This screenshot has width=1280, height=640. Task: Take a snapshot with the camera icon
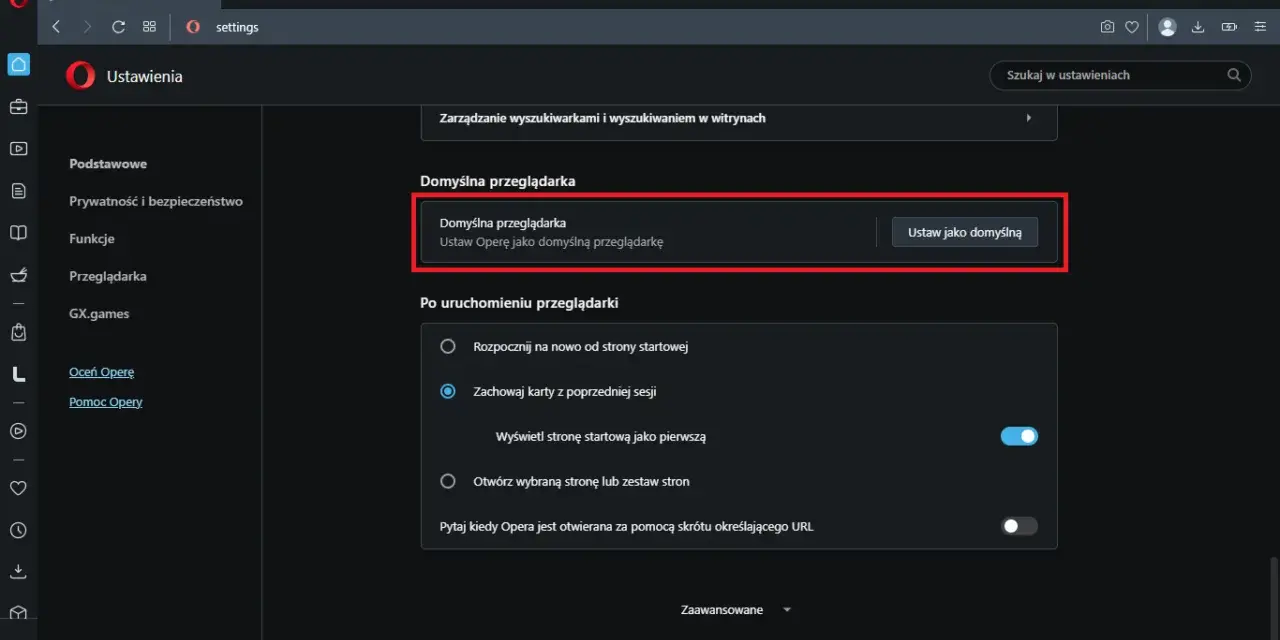coord(1107,27)
